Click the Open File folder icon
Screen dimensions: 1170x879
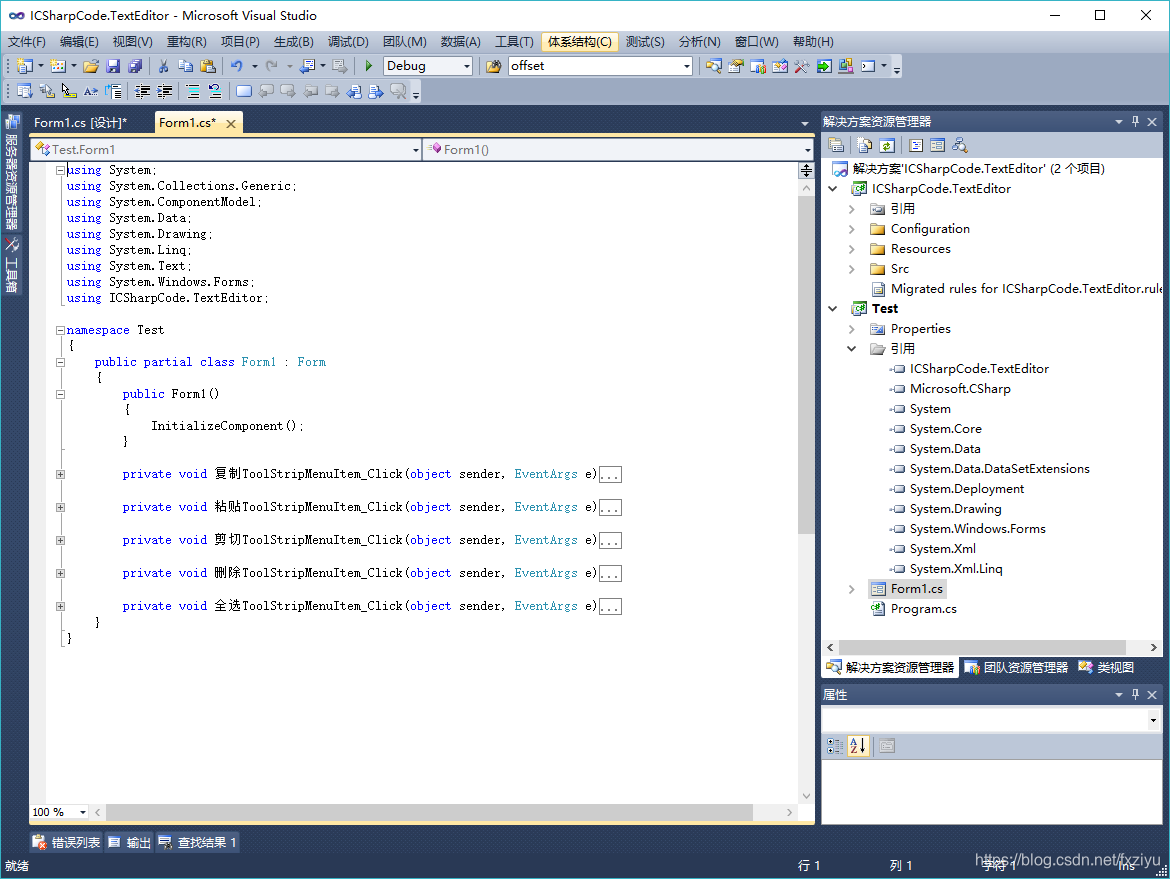coord(90,66)
